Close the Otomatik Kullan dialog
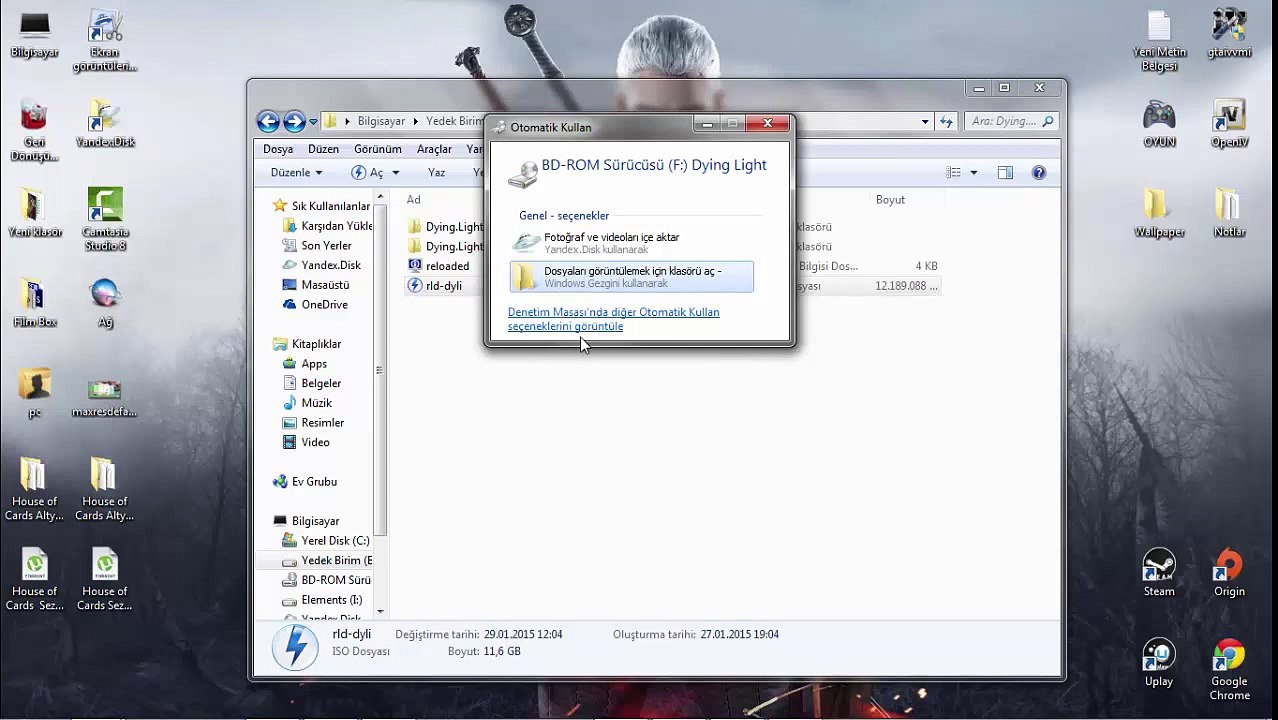This screenshot has width=1278, height=720. pyautogui.click(x=768, y=124)
